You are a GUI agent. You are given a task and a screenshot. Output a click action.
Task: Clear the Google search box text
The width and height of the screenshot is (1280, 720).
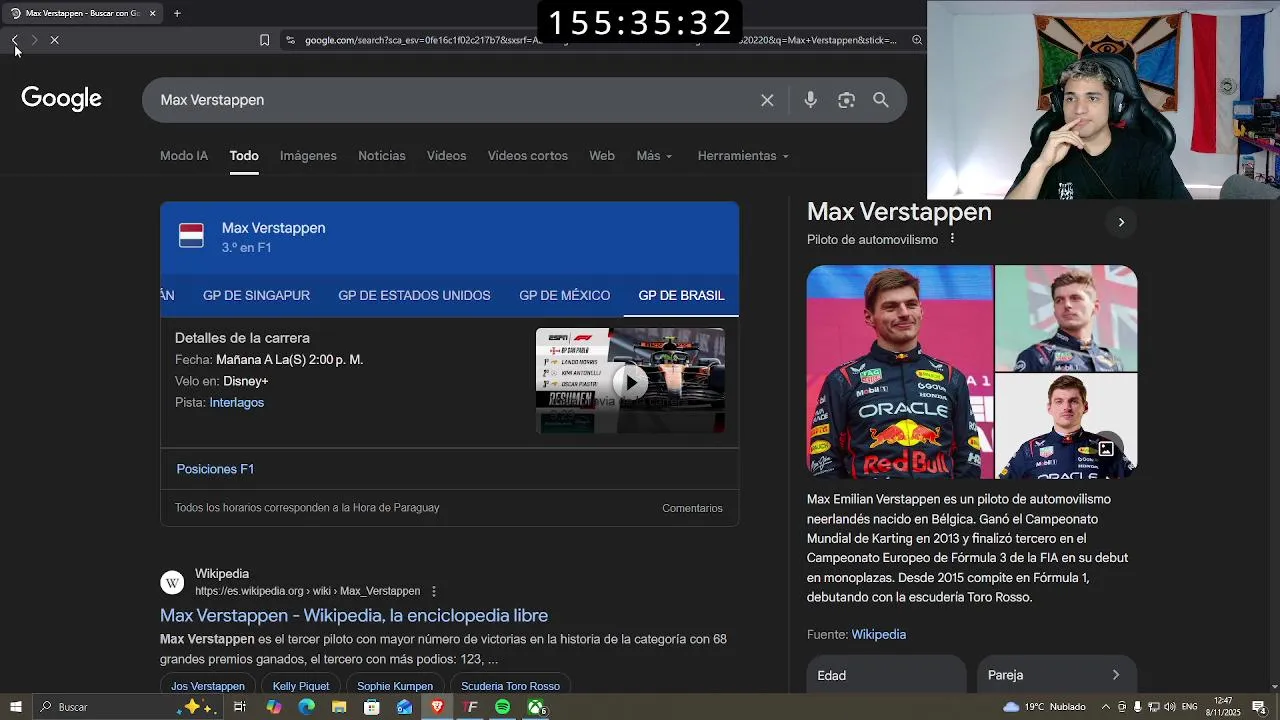pos(767,100)
